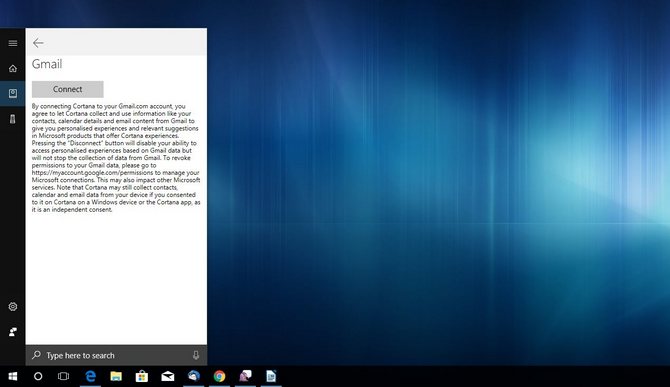670x387 pixels.
Task: Switch to Google Chrome on taskbar
Action: click(x=219, y=376)
